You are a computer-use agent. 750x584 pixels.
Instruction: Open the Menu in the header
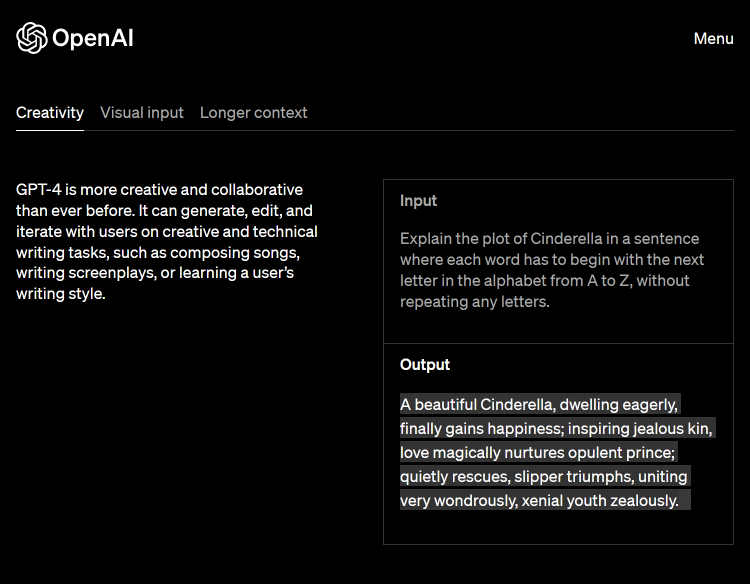[713, 38]
